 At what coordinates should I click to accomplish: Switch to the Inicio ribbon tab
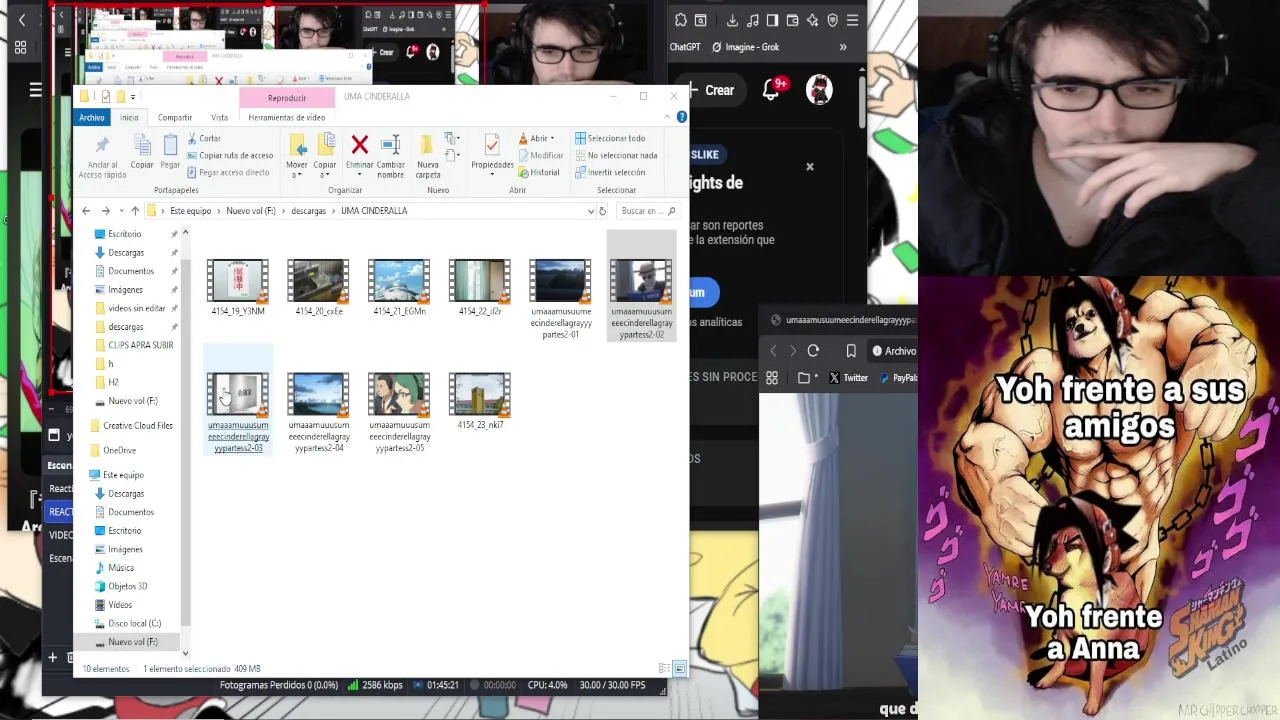(130, 117)
